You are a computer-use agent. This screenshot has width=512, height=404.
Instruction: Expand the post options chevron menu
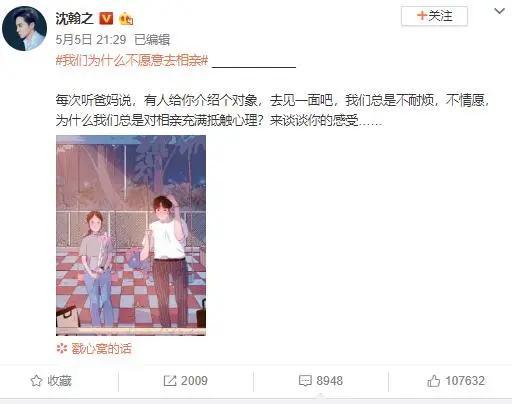pyautogui.click(x=499, y=11)
